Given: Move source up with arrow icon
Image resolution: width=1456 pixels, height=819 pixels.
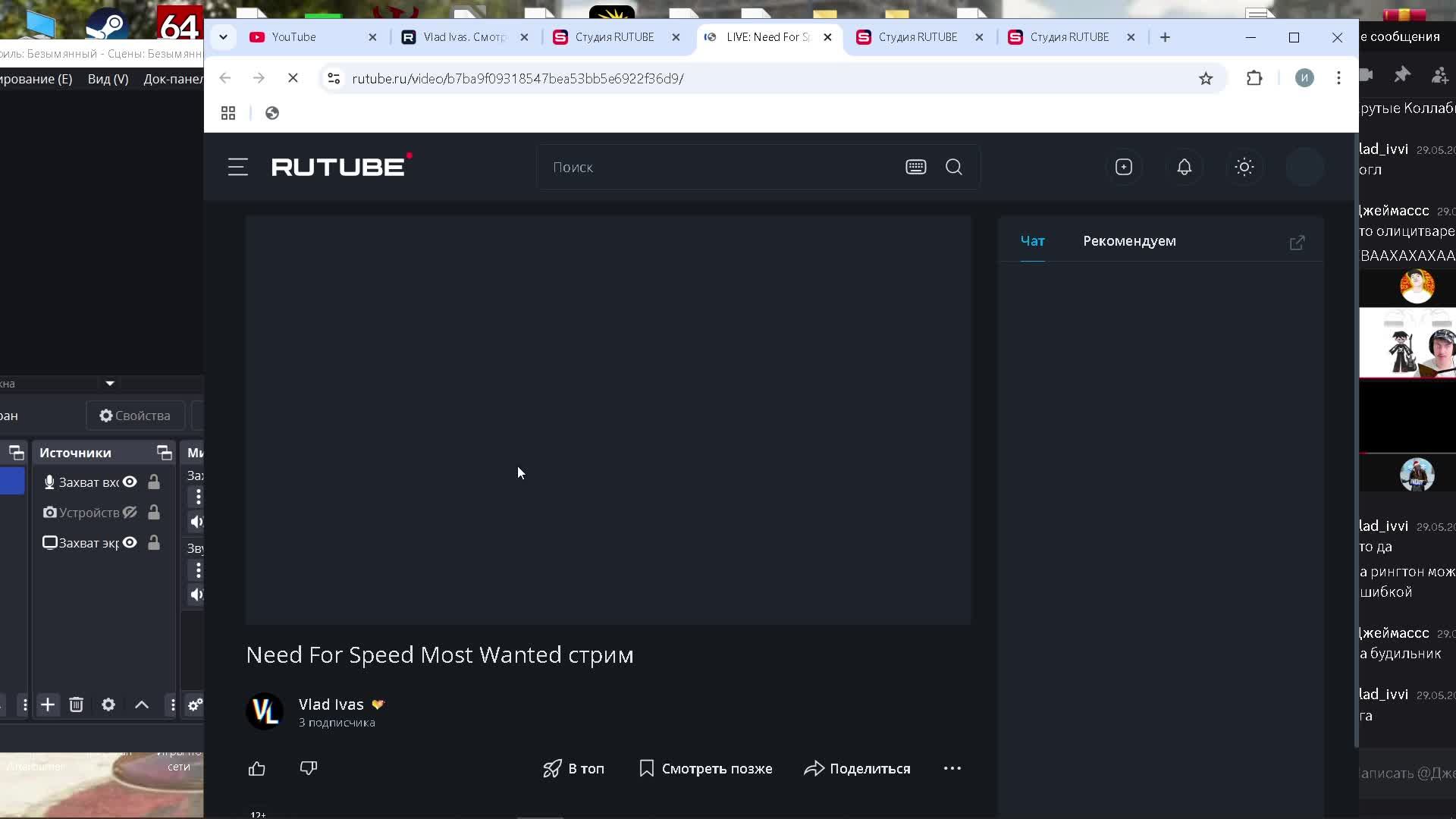Looking at the screenshot, I should (142, 704).
